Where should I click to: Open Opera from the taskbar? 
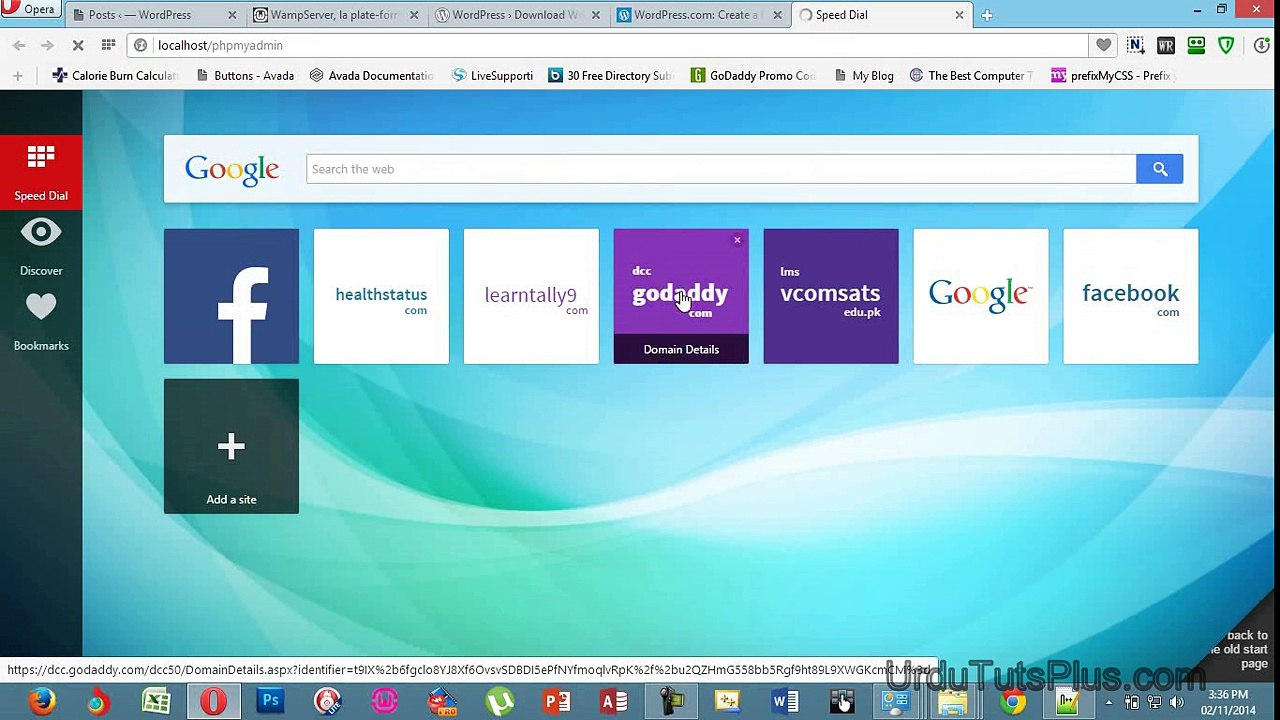pyautogui.click(x=213, y=702)
